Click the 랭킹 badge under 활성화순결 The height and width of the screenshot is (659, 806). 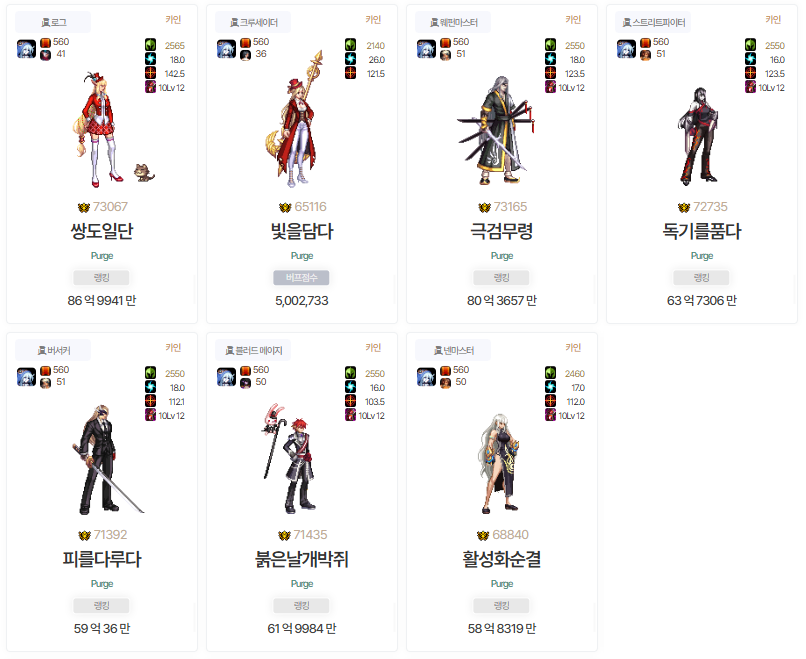click(501, 606)
